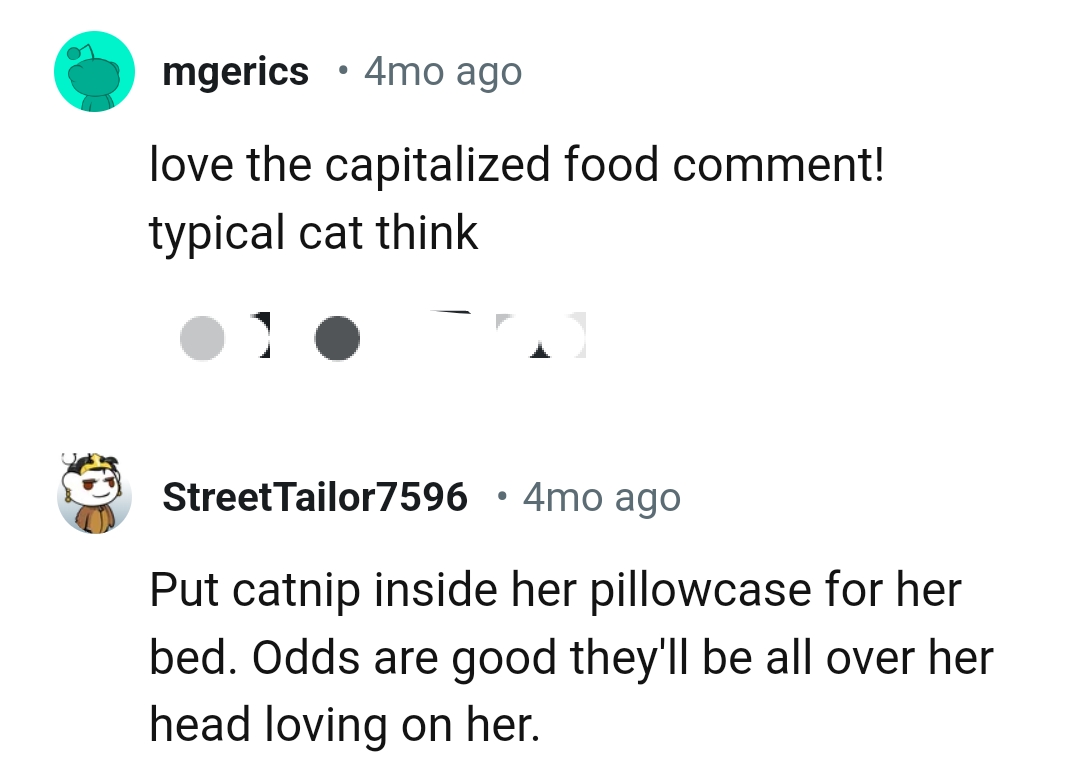Screen dimensions: 1079x781
Task: Visit the mgerics user profile
Action: coord(236,72)
